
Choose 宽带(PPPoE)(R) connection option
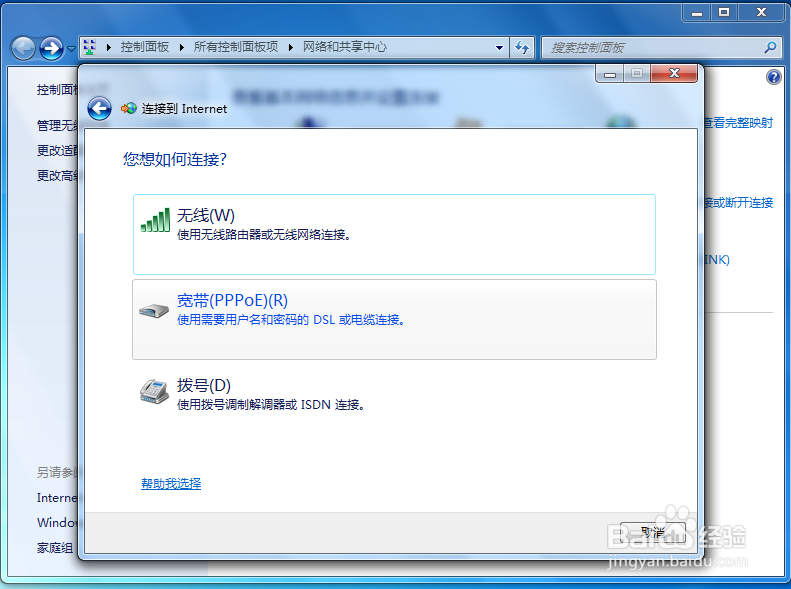(394, 319)
